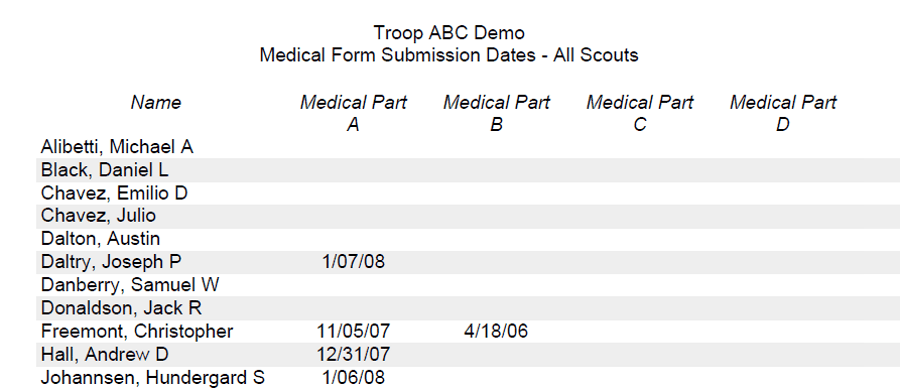Select the Chavez, Julio name
This screenshot has height=389, width=900.
point(98,216)
